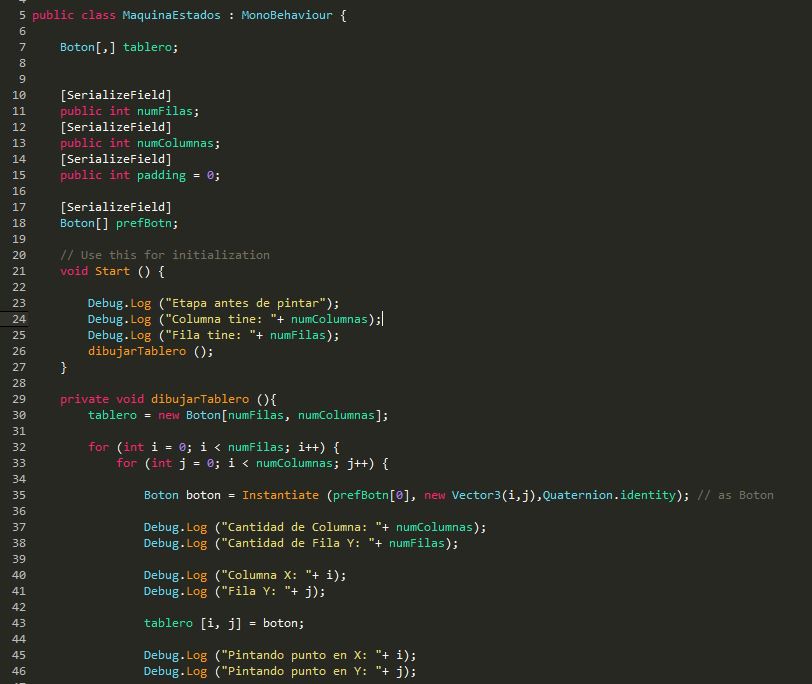Click line number 35 in the gutter
The width and height of the screenshot is (812, 684).
(19, 496)
